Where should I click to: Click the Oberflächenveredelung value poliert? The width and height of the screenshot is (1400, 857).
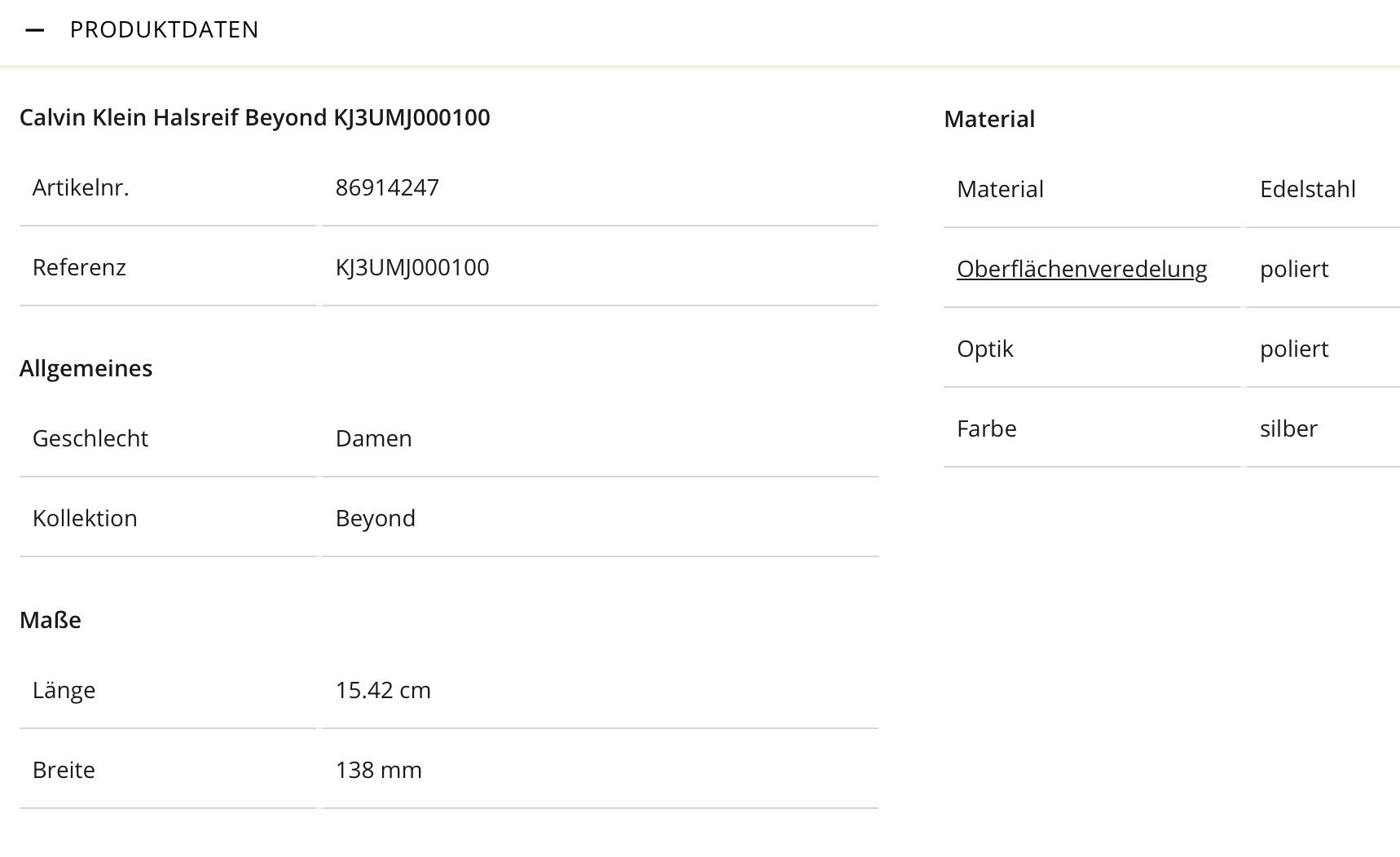pyautogui.click(x=1294, y=269)
